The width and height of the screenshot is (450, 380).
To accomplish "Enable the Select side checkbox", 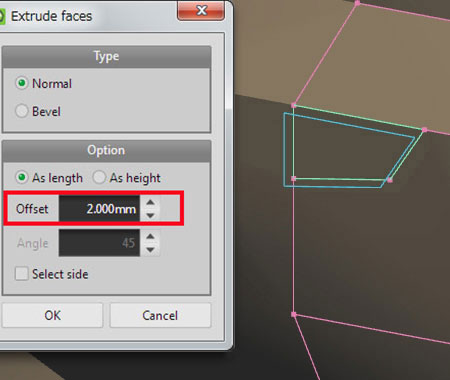I will tap(22, 274).
